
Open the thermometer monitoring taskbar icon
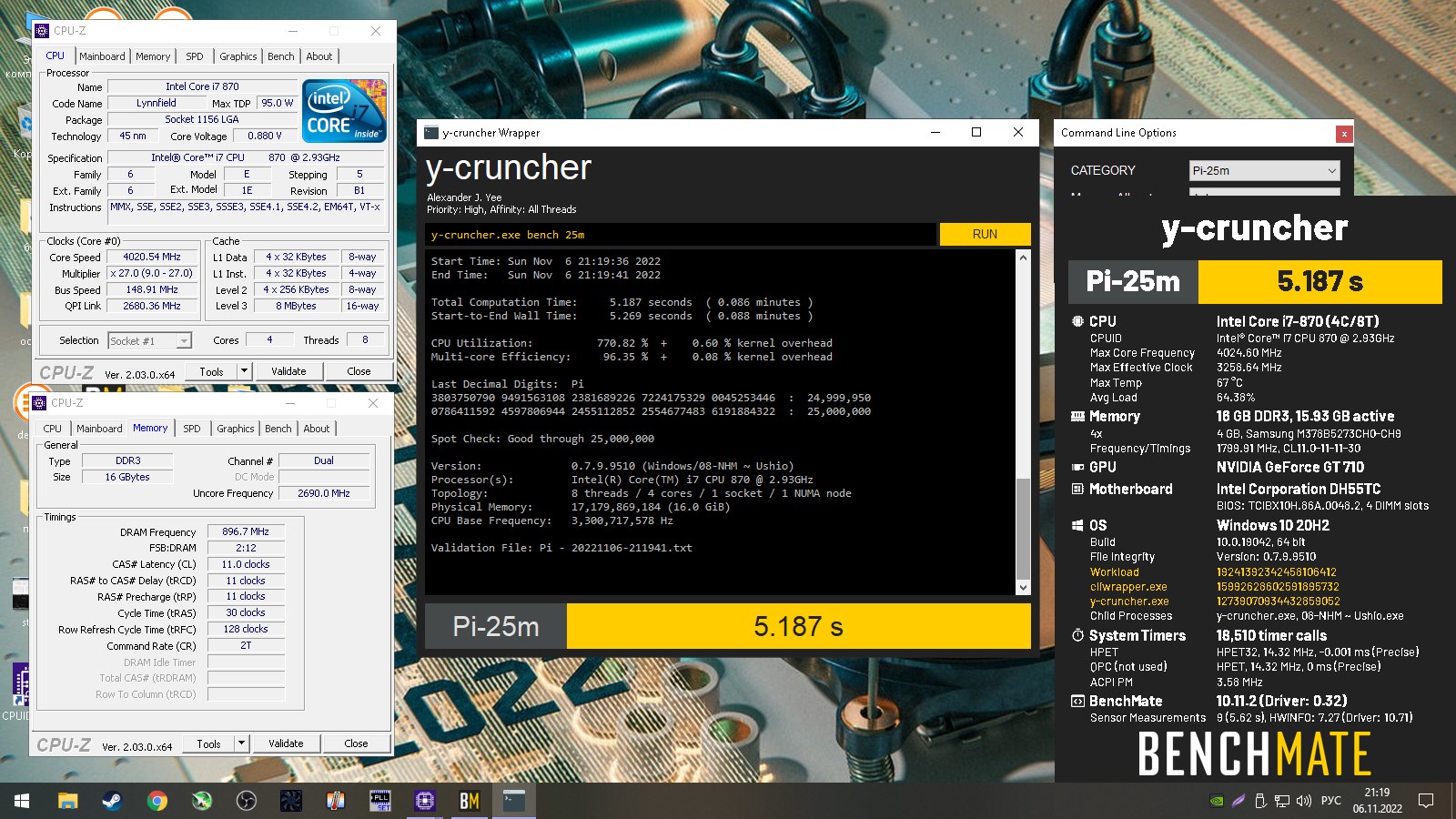click(x=335, y=801)
